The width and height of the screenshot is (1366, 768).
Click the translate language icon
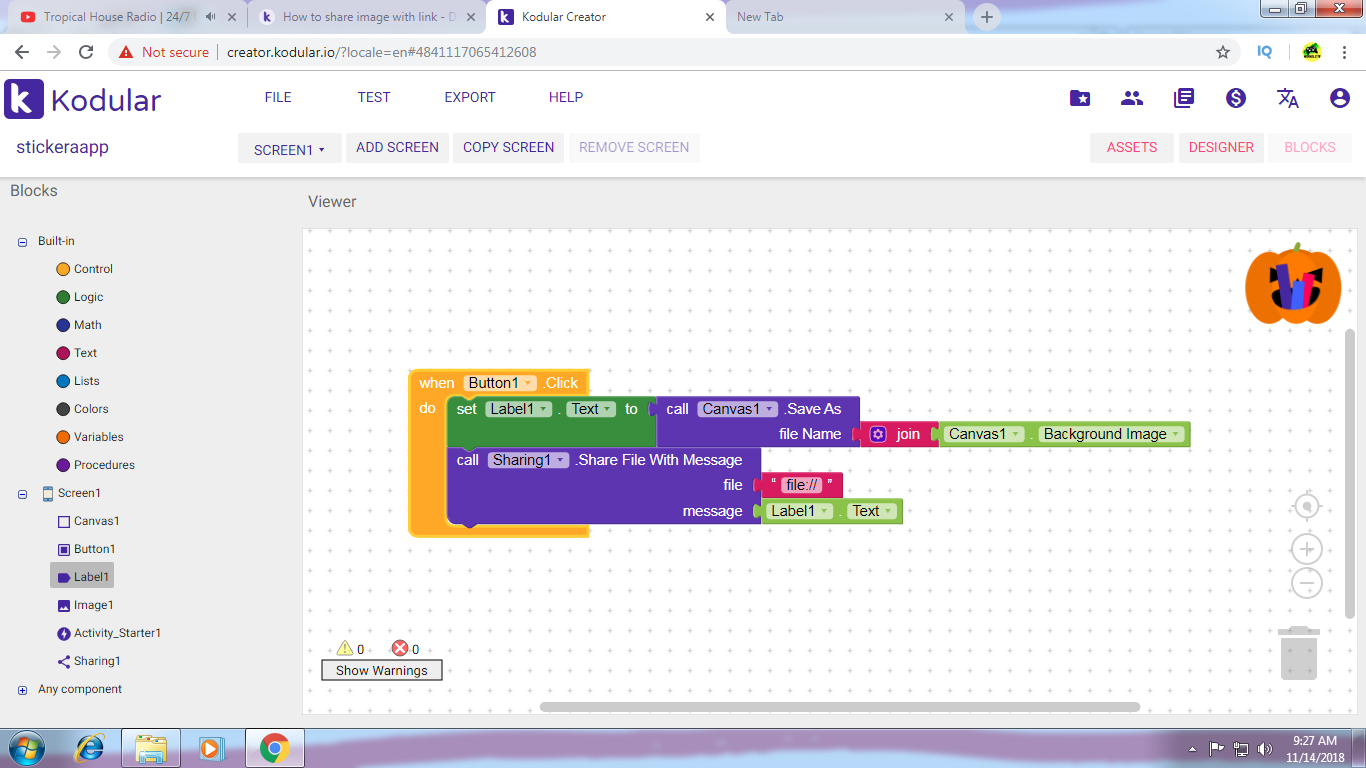coord(1288,98)
